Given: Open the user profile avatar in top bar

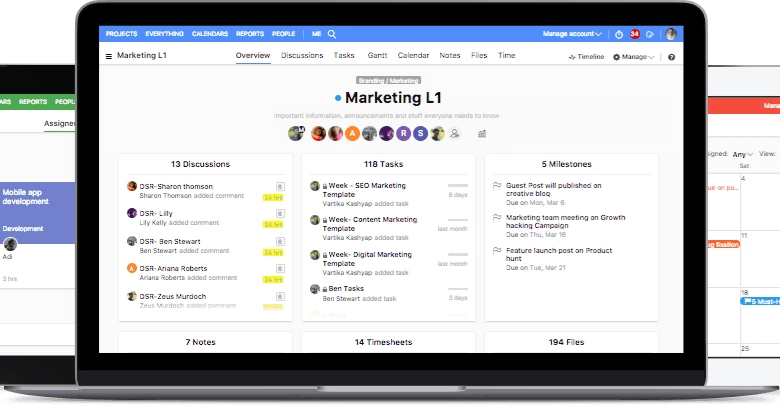Looking at the screenshot, I should (x=671, y=34).
